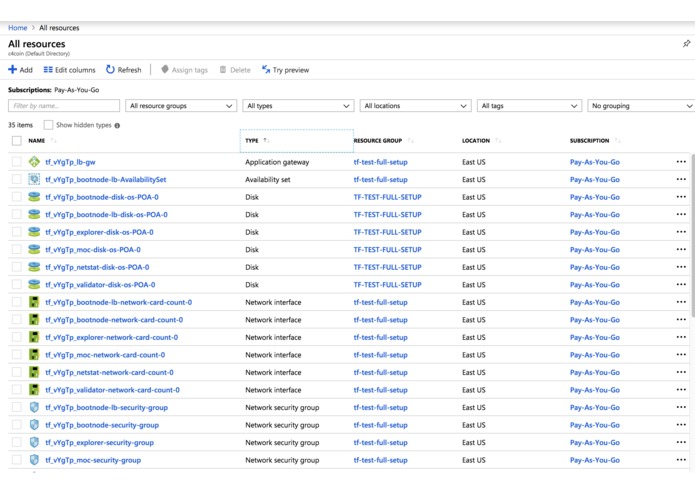Open tf_vYgTp_netstat-network-card-count-0 link
The width and height of the screenshot is (695, 494).
(109, 373)
